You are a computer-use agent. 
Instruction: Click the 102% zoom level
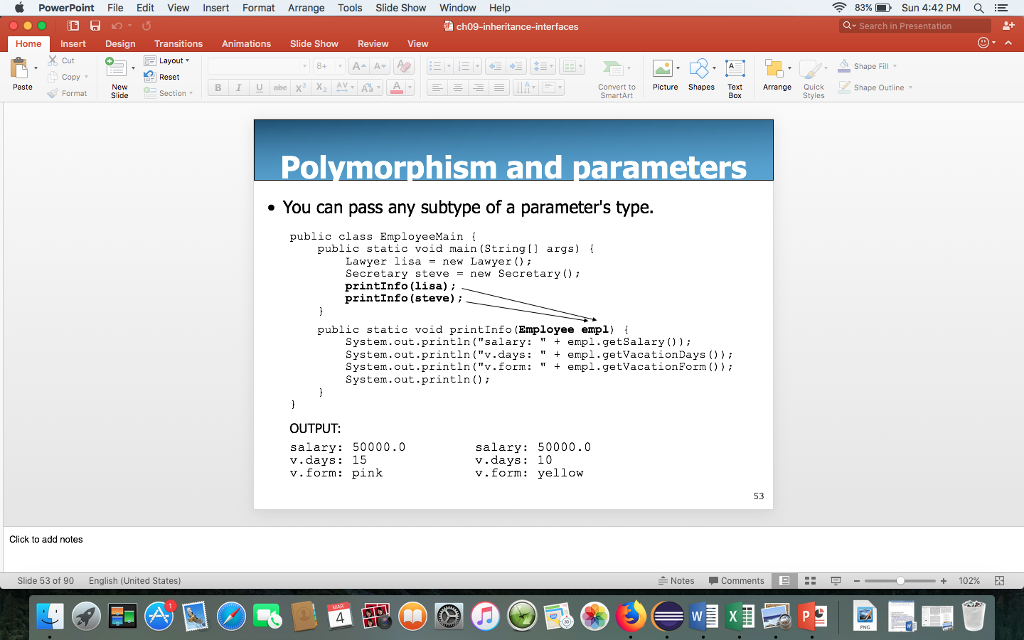tap(969, 581)
